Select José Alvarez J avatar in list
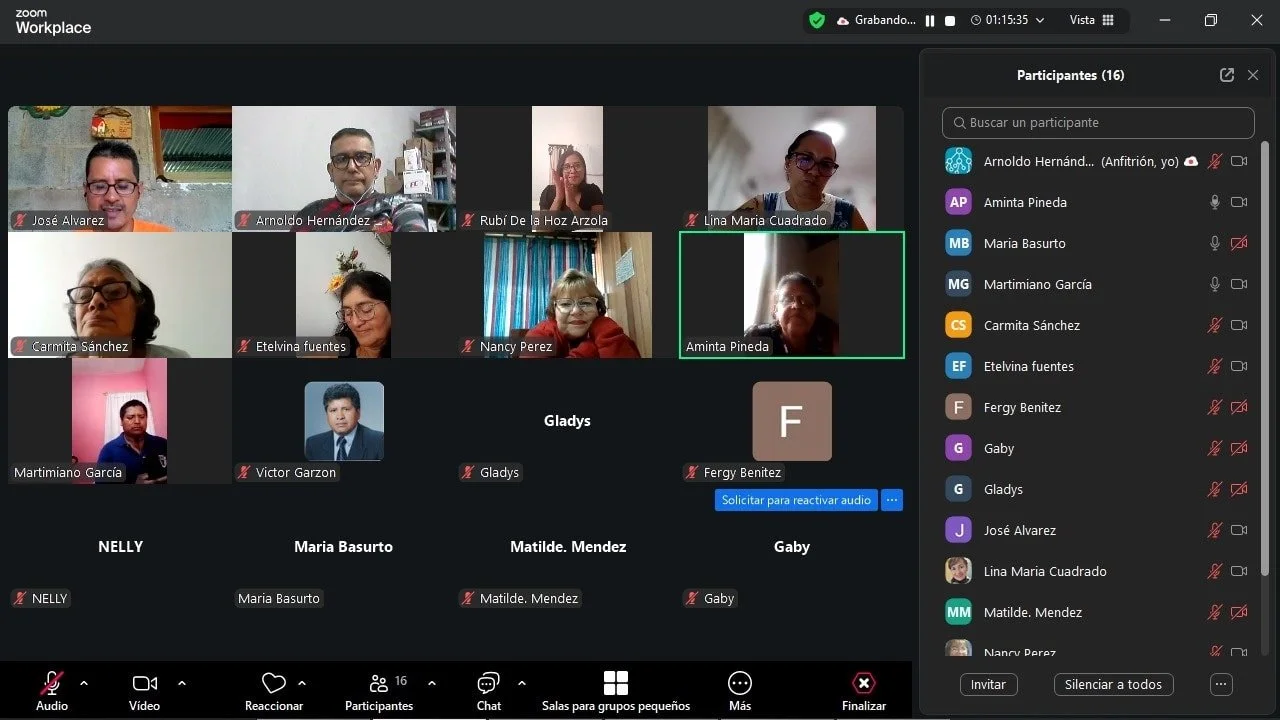1280x720 pixels. pyautogui.click(x=958, y=530)
